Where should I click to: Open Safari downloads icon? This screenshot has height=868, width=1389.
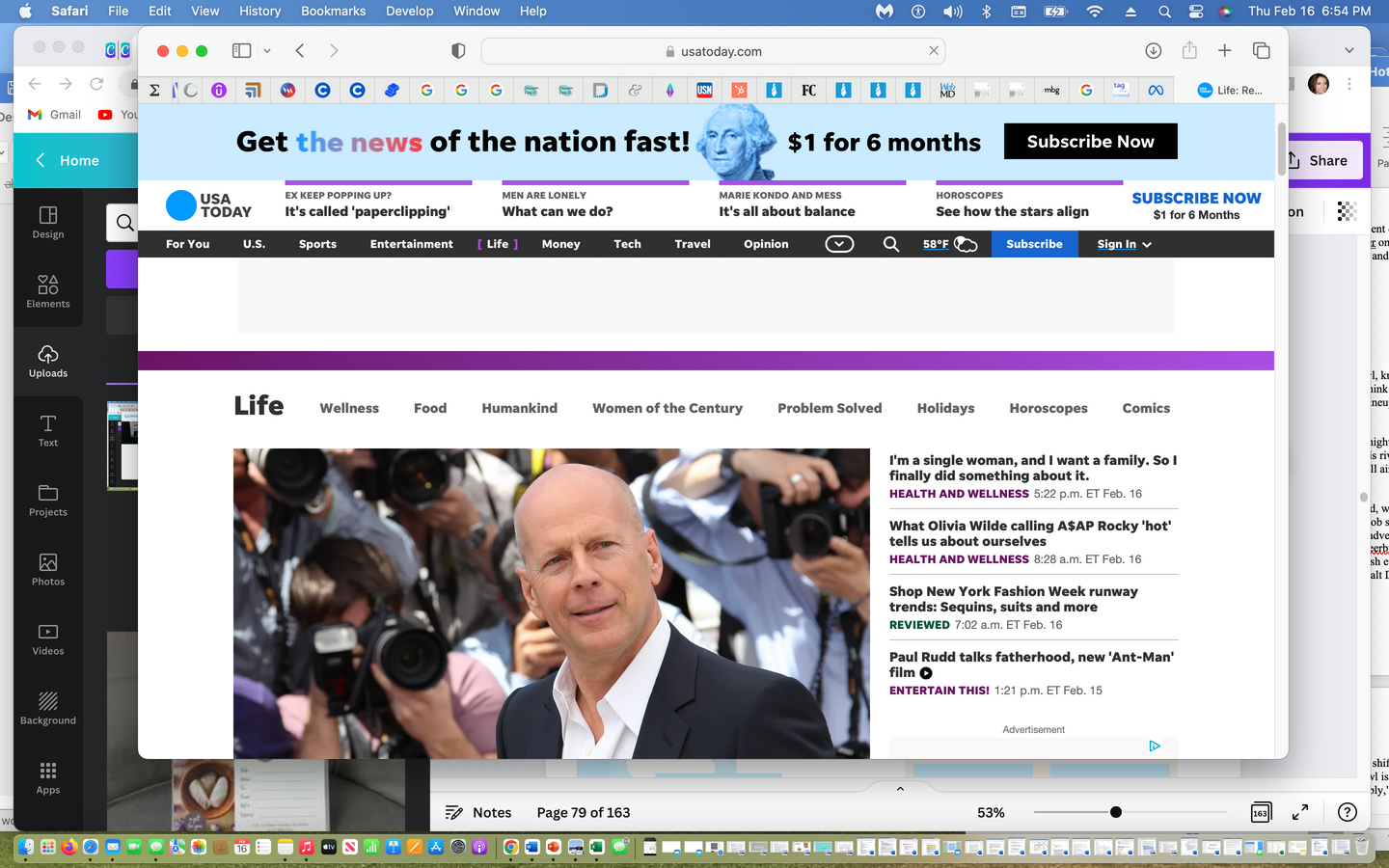click(x=1153, y=51)
